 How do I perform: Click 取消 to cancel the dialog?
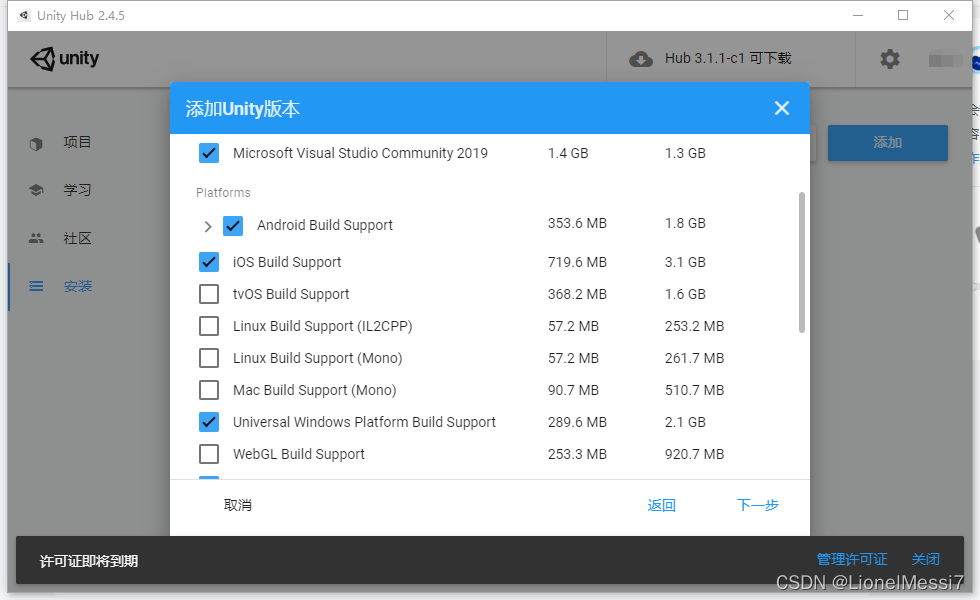click(x=238, y=505)
